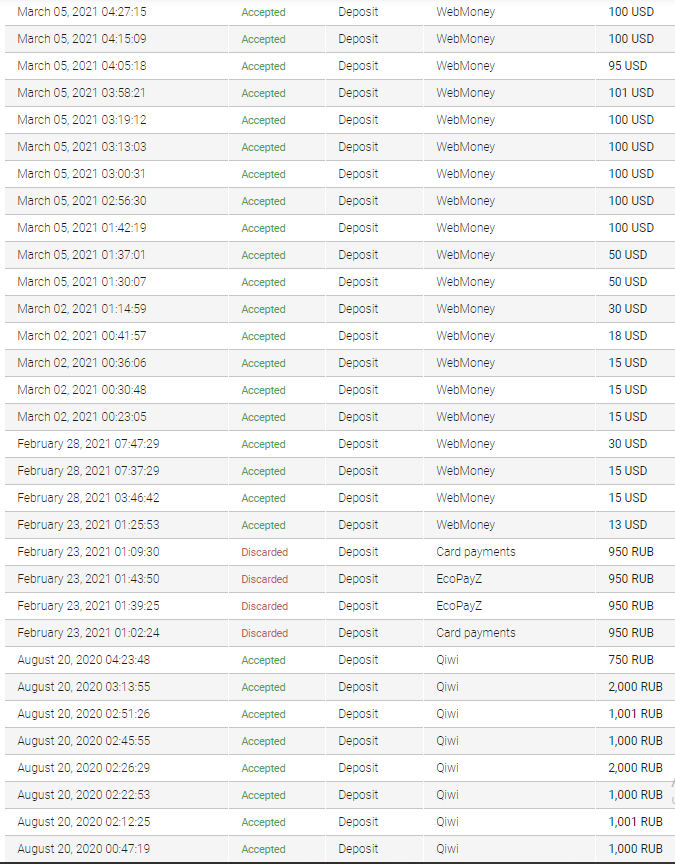Click Deposit in the 02:26:29 row
The height and width of the screenshot is (864, 675).
click(358, 768)
